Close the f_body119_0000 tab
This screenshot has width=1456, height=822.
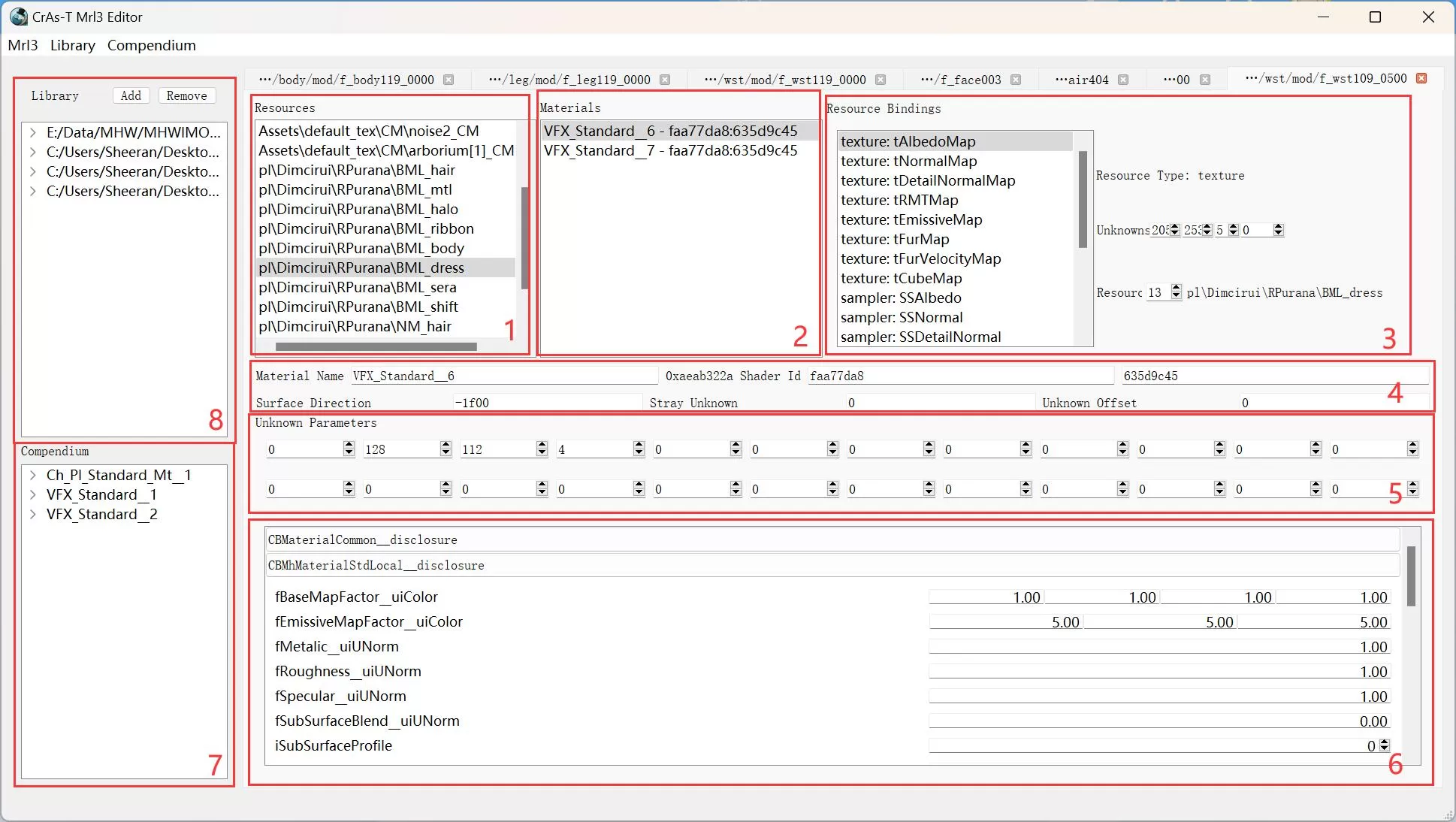click(x=449, y=80)
